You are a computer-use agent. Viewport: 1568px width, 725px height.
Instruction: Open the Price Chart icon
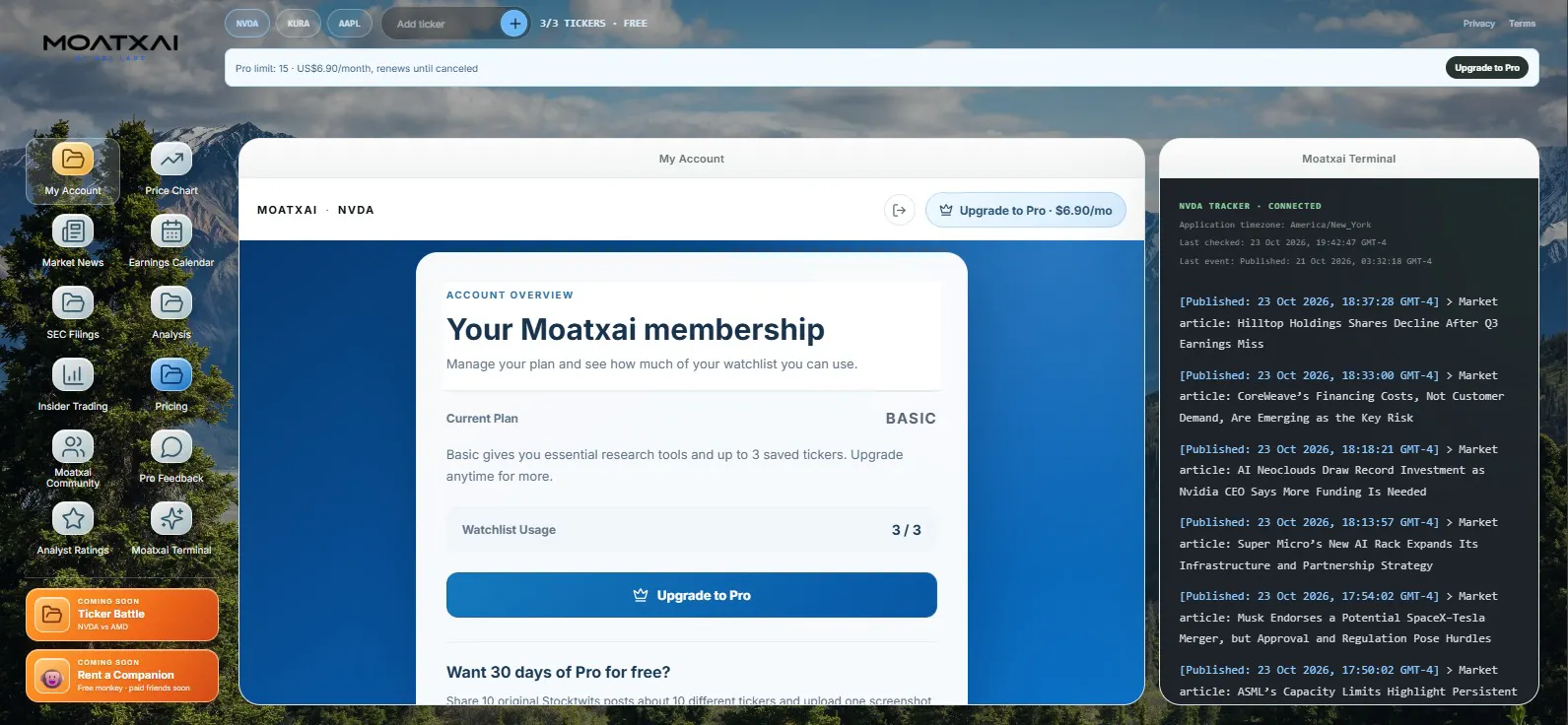(171, 160)
